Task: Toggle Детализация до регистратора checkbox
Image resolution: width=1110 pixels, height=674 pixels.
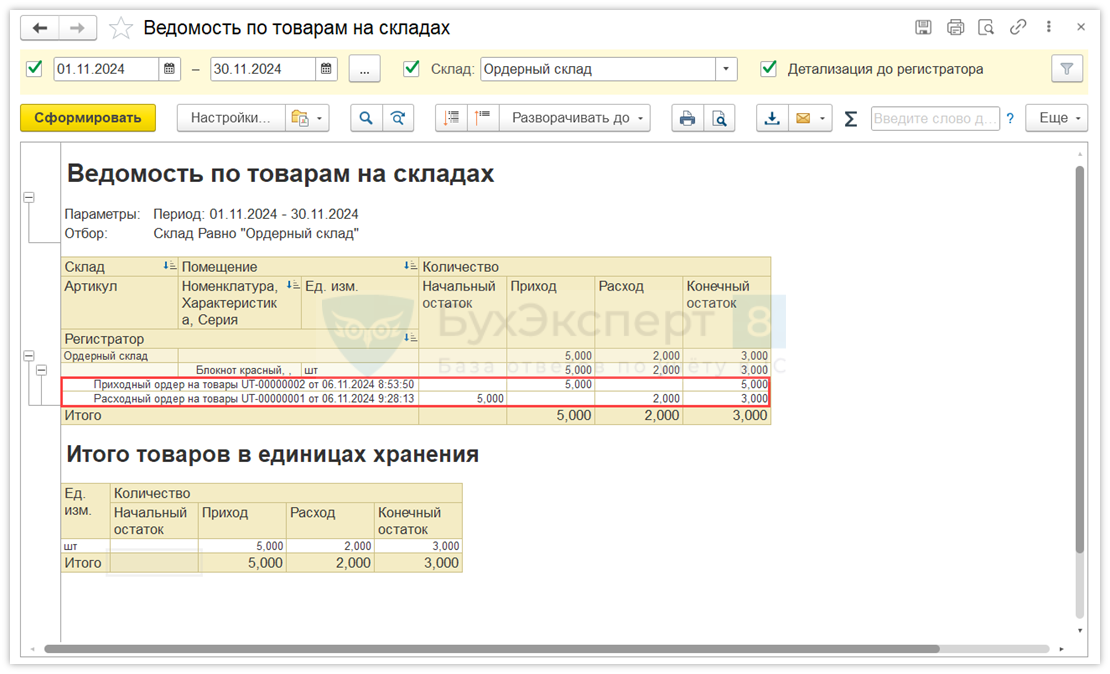Action: point(768,69)
